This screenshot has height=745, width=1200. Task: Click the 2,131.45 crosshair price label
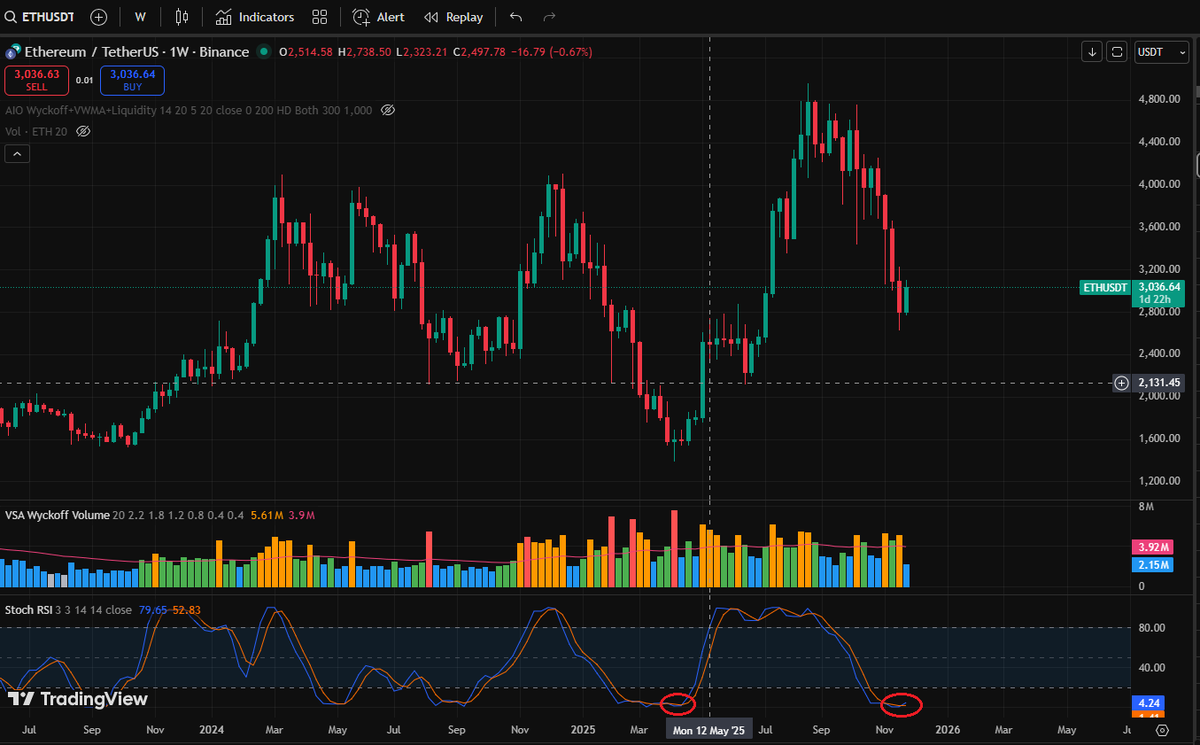pyautogui.click(x=1160, y=382)
